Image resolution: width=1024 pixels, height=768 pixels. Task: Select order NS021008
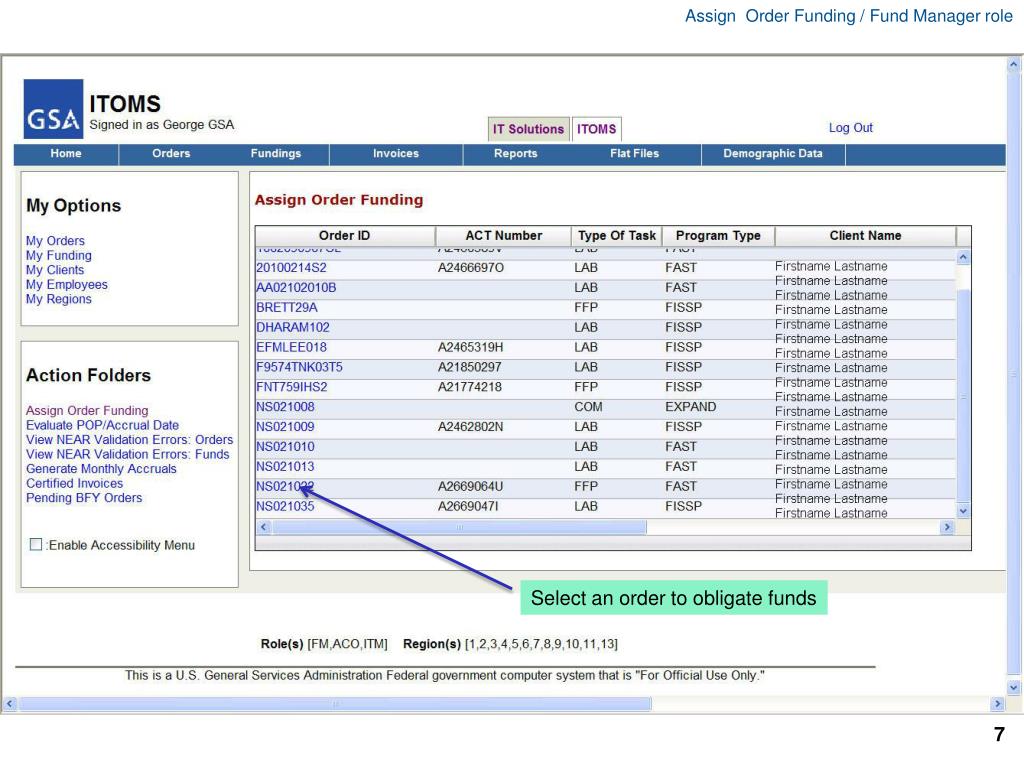click(285, 407)
